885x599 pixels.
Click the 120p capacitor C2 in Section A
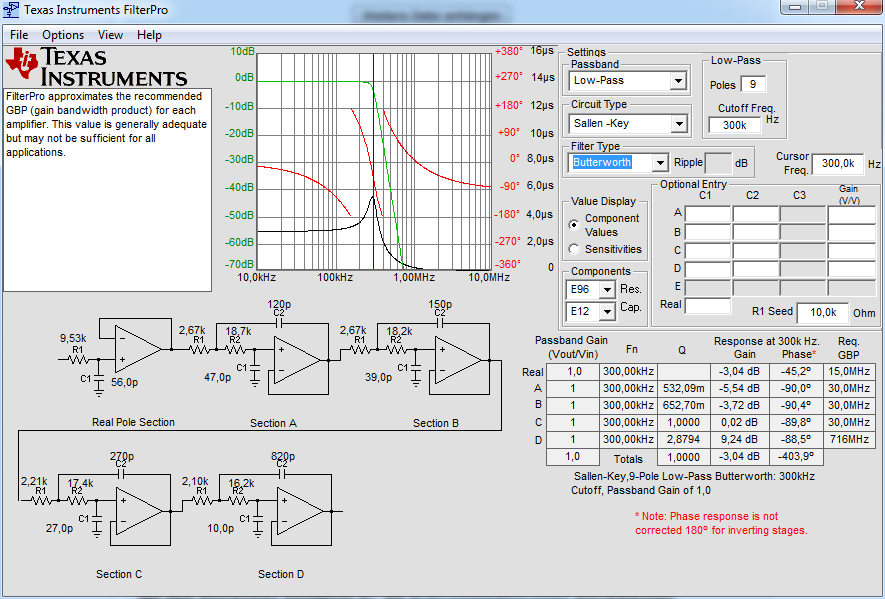coord(279,323)
